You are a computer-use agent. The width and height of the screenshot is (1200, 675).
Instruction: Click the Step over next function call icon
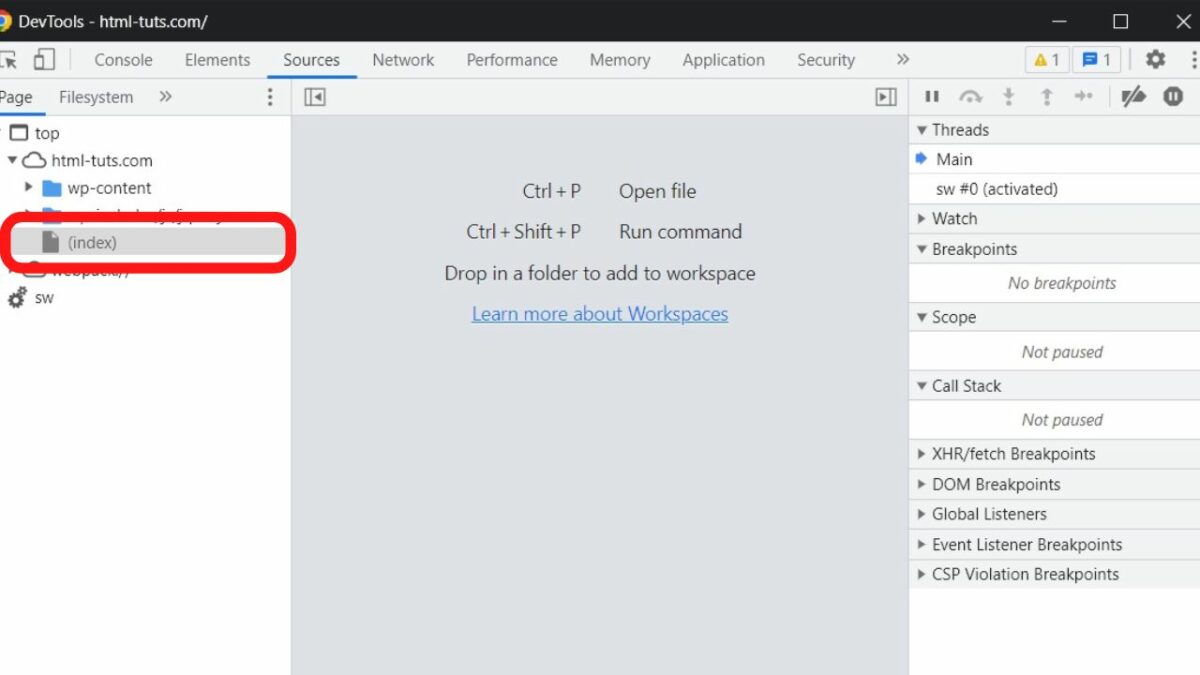[x=970, y=97]
